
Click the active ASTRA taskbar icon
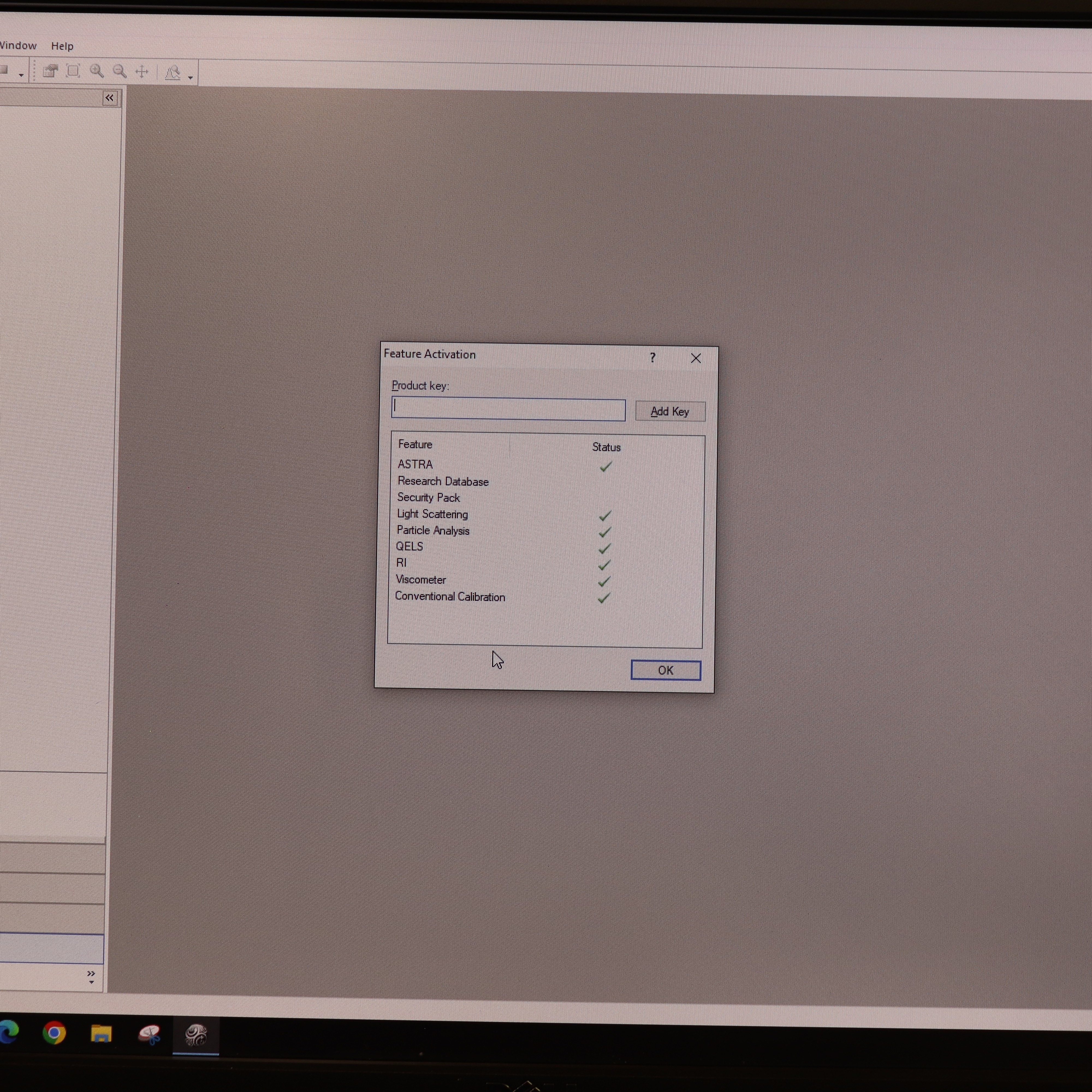(195, 1035)
